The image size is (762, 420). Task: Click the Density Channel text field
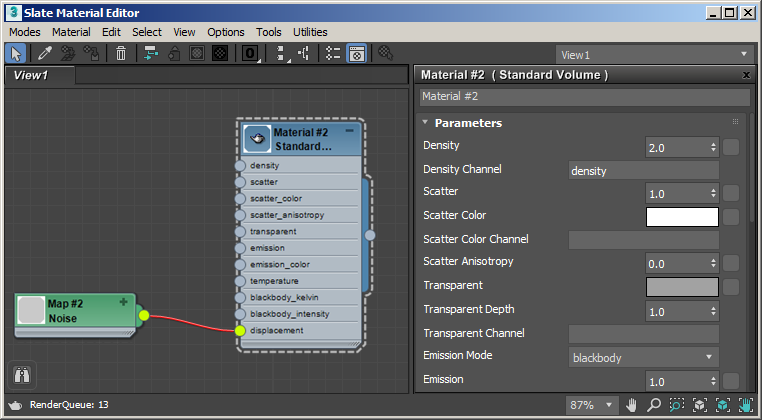tap(643, 171)
